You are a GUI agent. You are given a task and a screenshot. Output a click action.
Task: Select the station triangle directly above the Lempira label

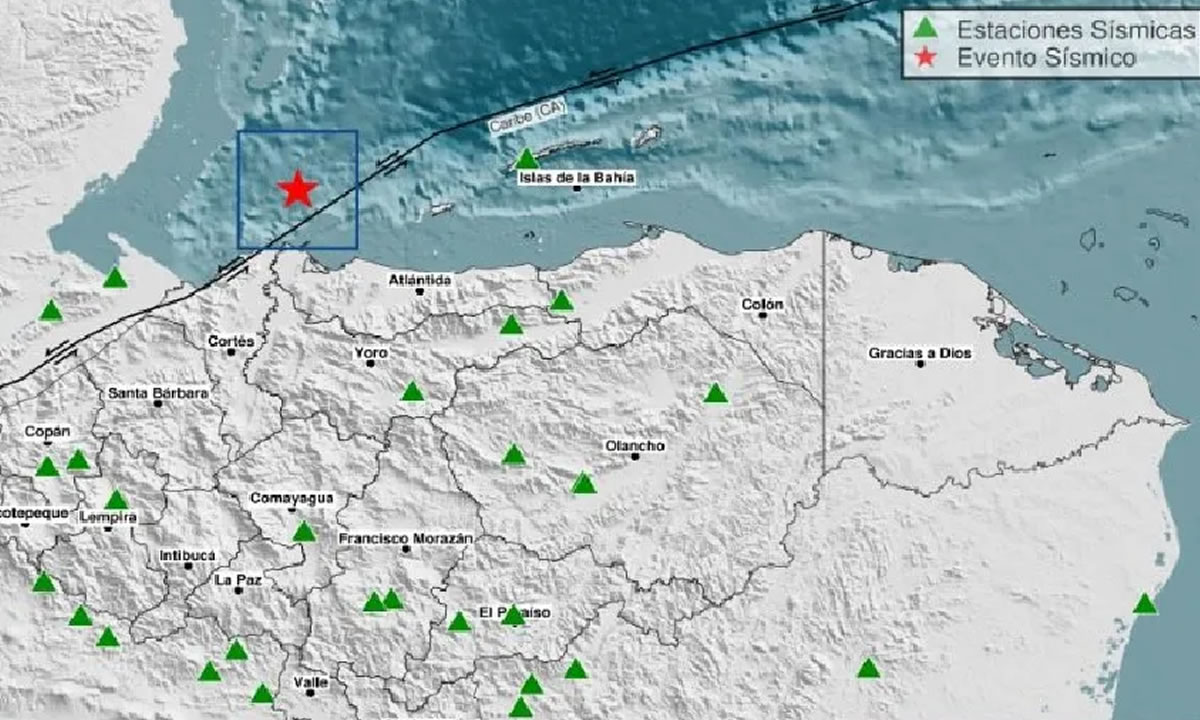point(117,500)
